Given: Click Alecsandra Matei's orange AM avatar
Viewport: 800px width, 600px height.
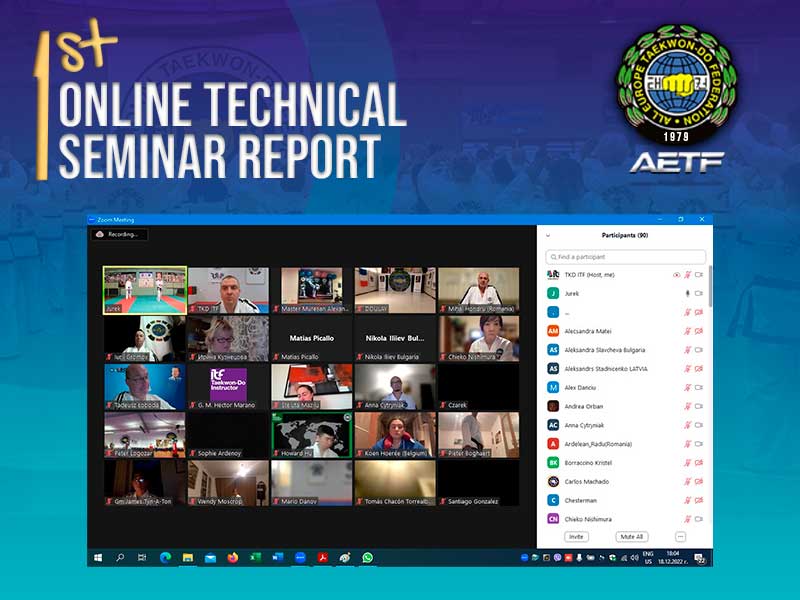Looking at the screenshot, I should tap(553, 331).
